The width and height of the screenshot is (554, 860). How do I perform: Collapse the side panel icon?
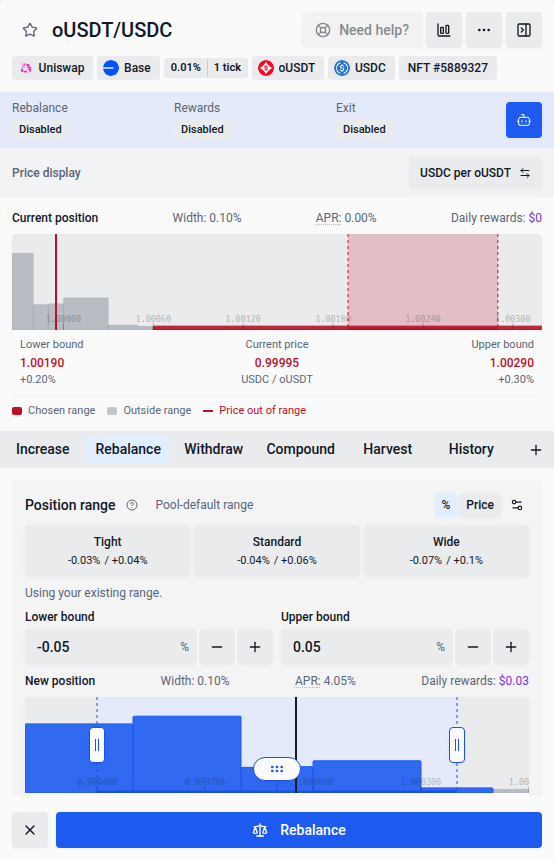524,30
